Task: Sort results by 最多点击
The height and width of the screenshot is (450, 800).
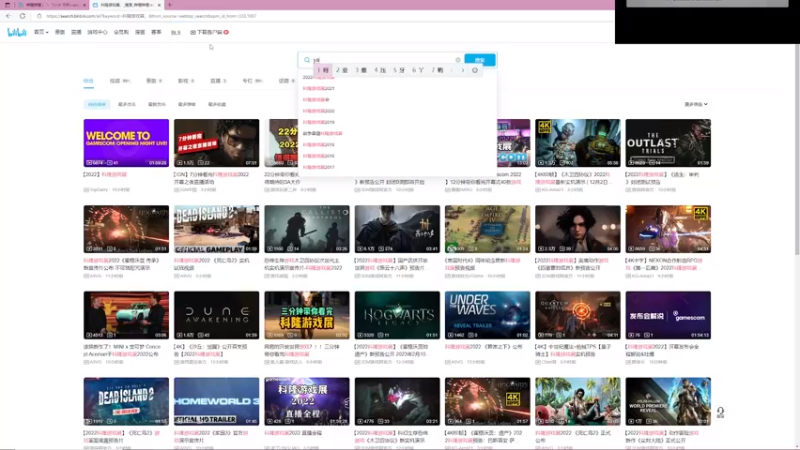Action: click(x=127, y=104)
